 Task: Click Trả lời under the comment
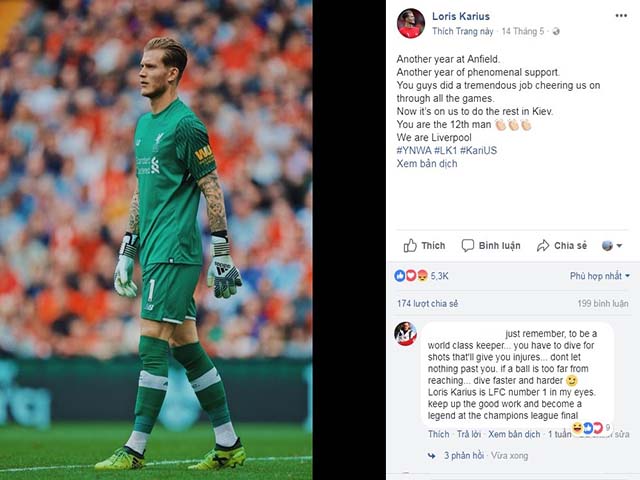tap(469, 434)
